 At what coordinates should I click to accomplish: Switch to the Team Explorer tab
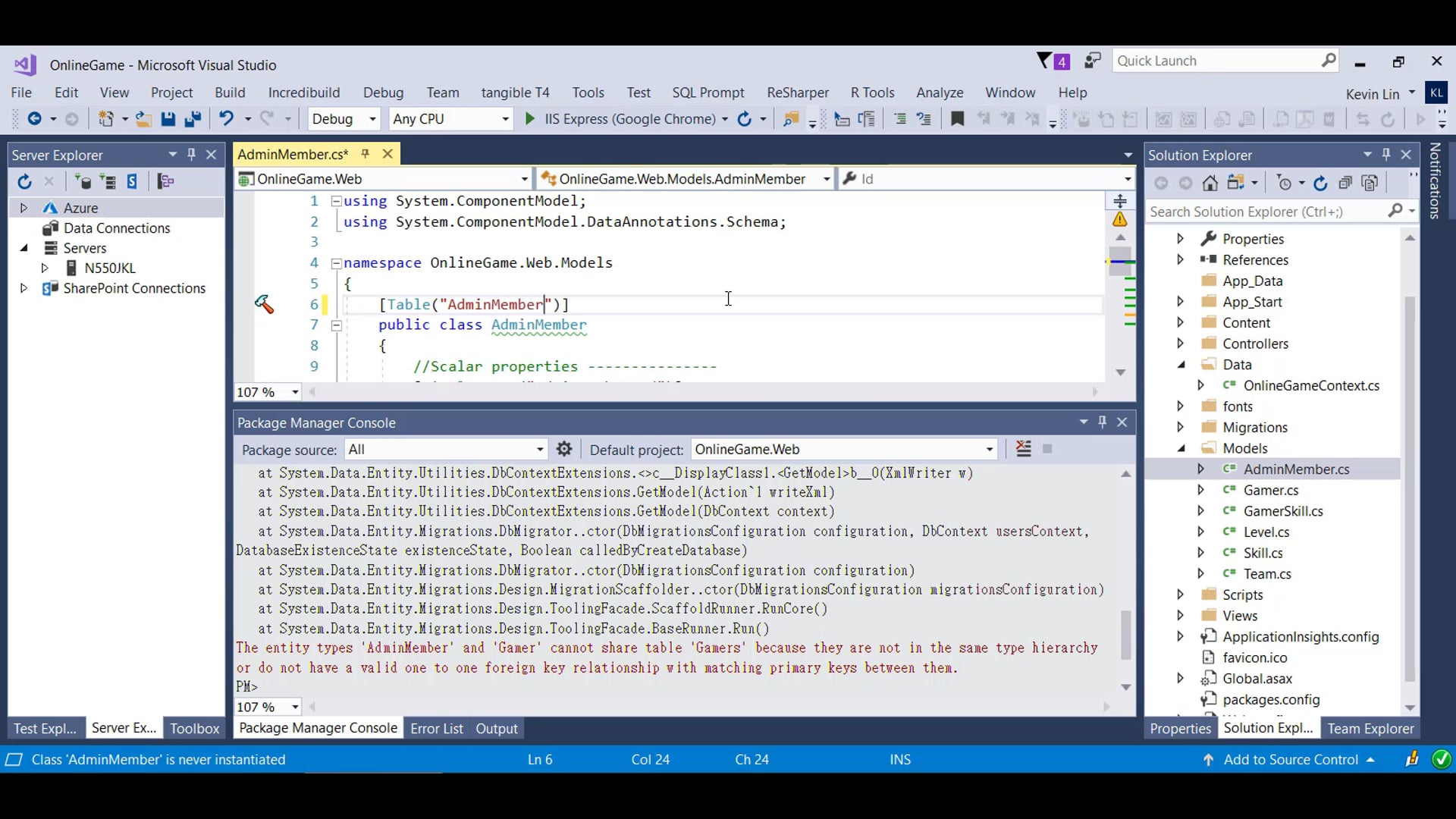coord(1370,728)
